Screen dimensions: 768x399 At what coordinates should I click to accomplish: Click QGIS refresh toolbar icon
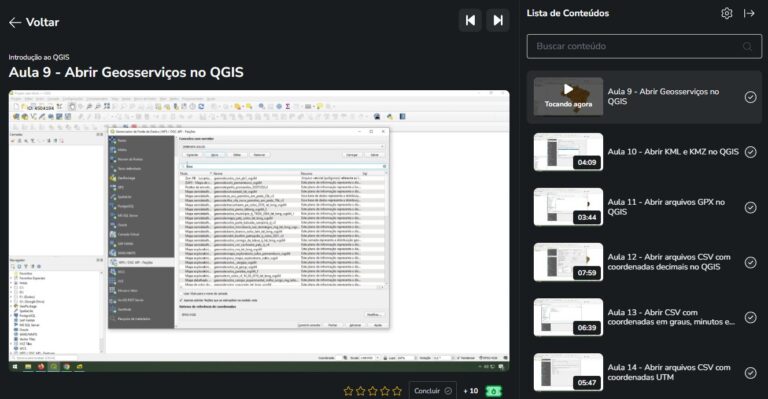point(201,106)
